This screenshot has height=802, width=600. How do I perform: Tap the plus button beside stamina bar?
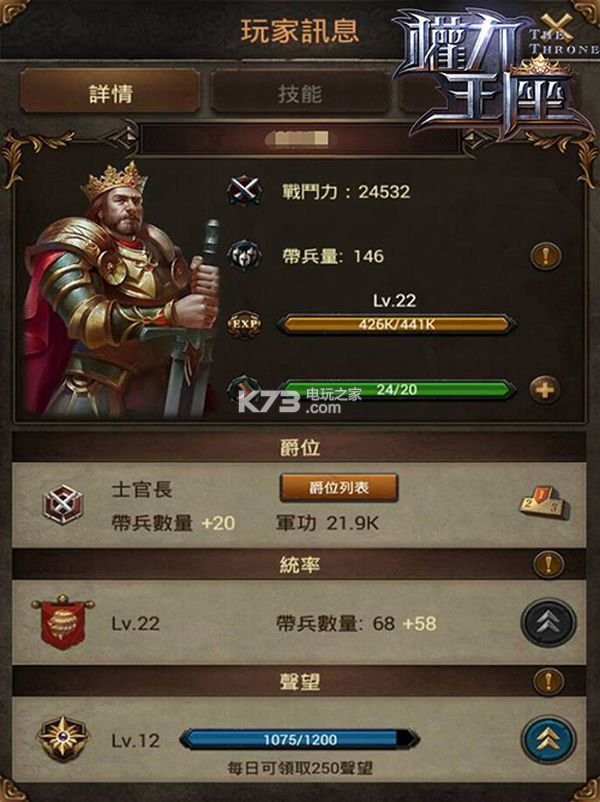coord(545,390)
